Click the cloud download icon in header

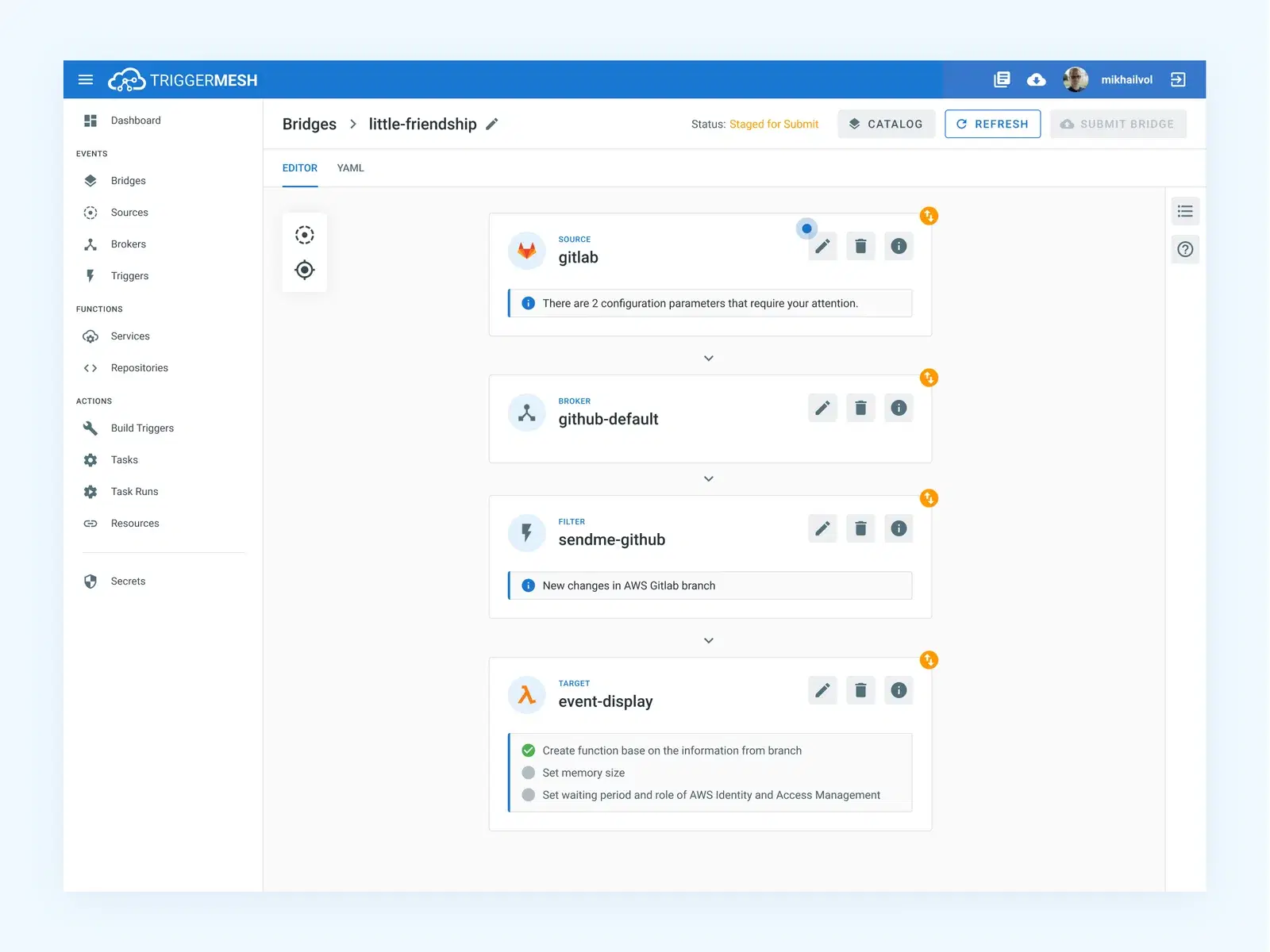(1036, 79)
